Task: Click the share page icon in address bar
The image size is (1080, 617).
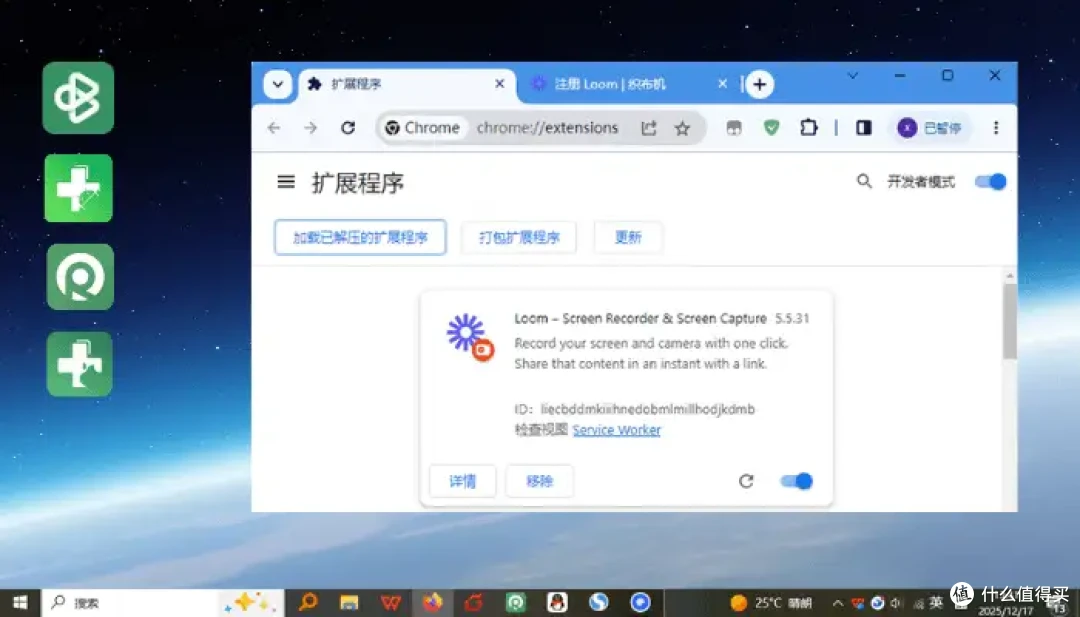Action: click(648, 128)
